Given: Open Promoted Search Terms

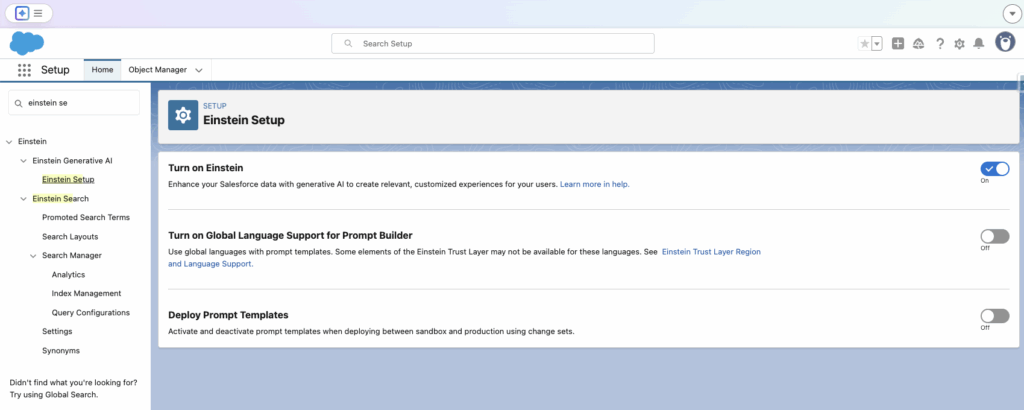Looking at the screenshot, I should coord(86,217).
